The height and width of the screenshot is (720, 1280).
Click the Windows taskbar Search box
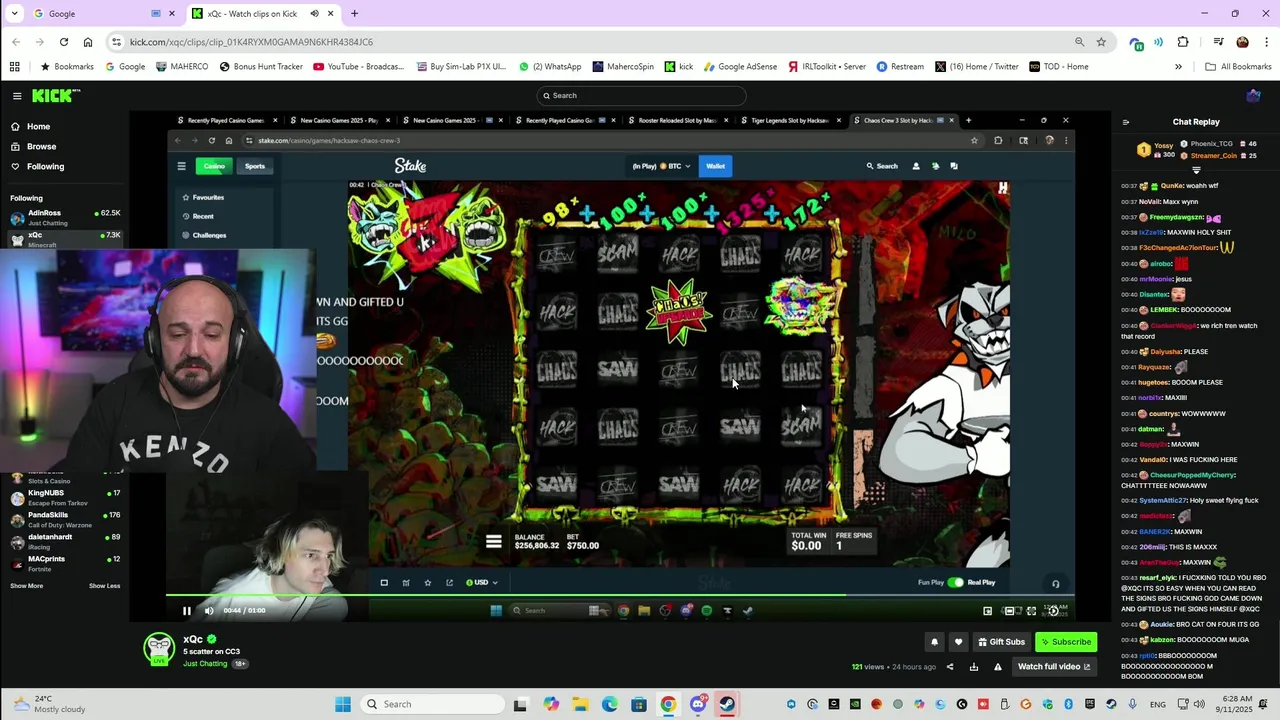(431, 704)
